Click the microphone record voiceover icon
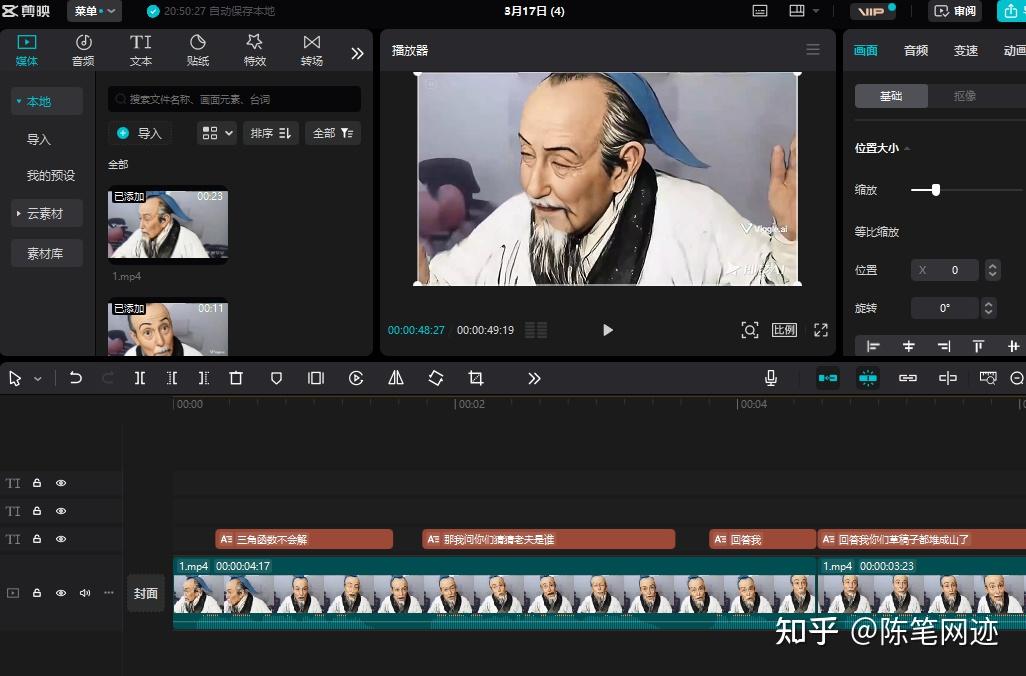The height and width of the screenshot is (676, 1026). click(x=771, y=378)
